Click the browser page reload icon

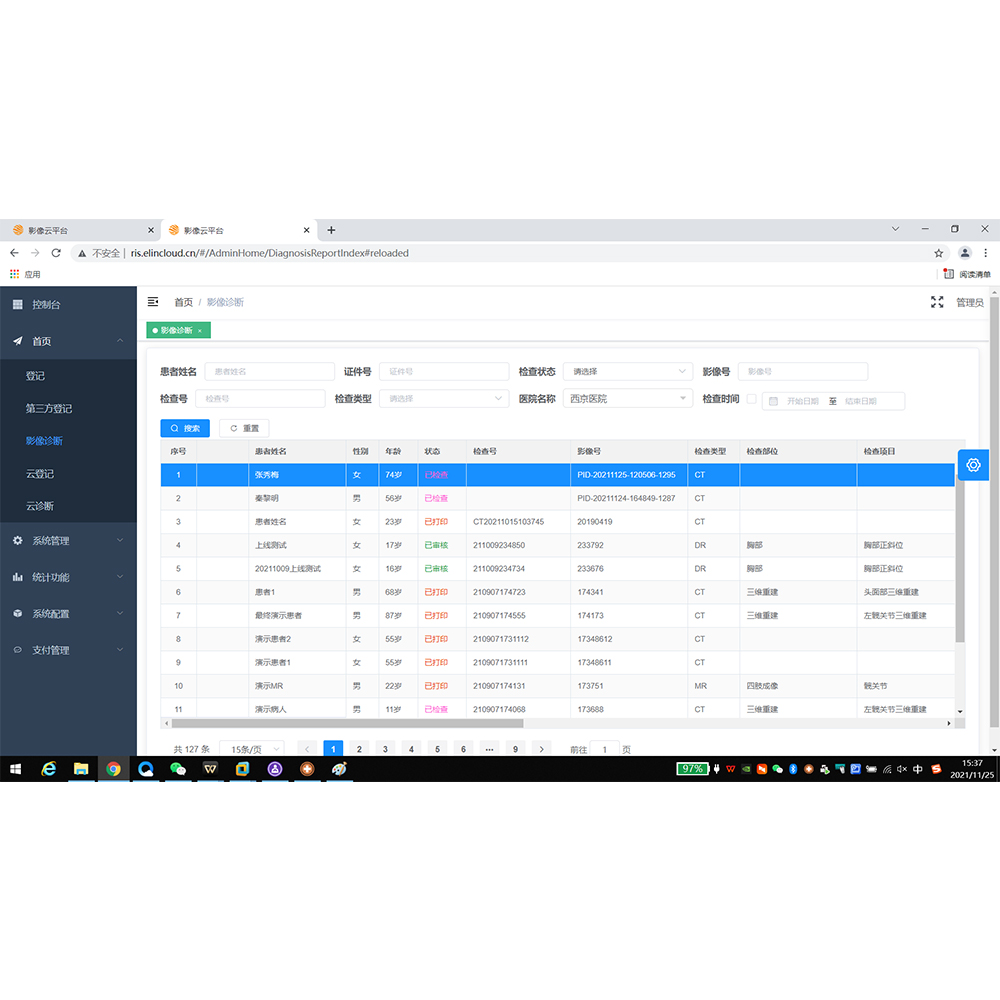click(x=56, y=253)
